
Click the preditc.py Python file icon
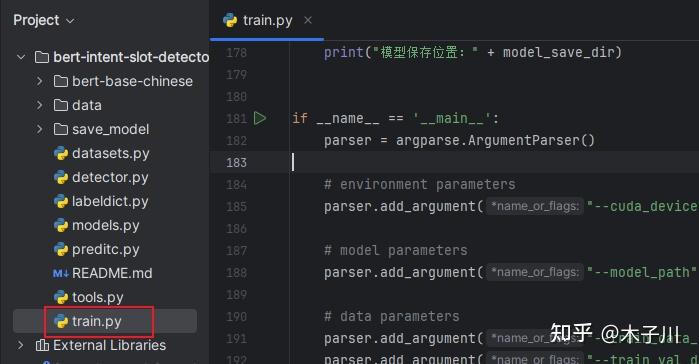(61, 249)
